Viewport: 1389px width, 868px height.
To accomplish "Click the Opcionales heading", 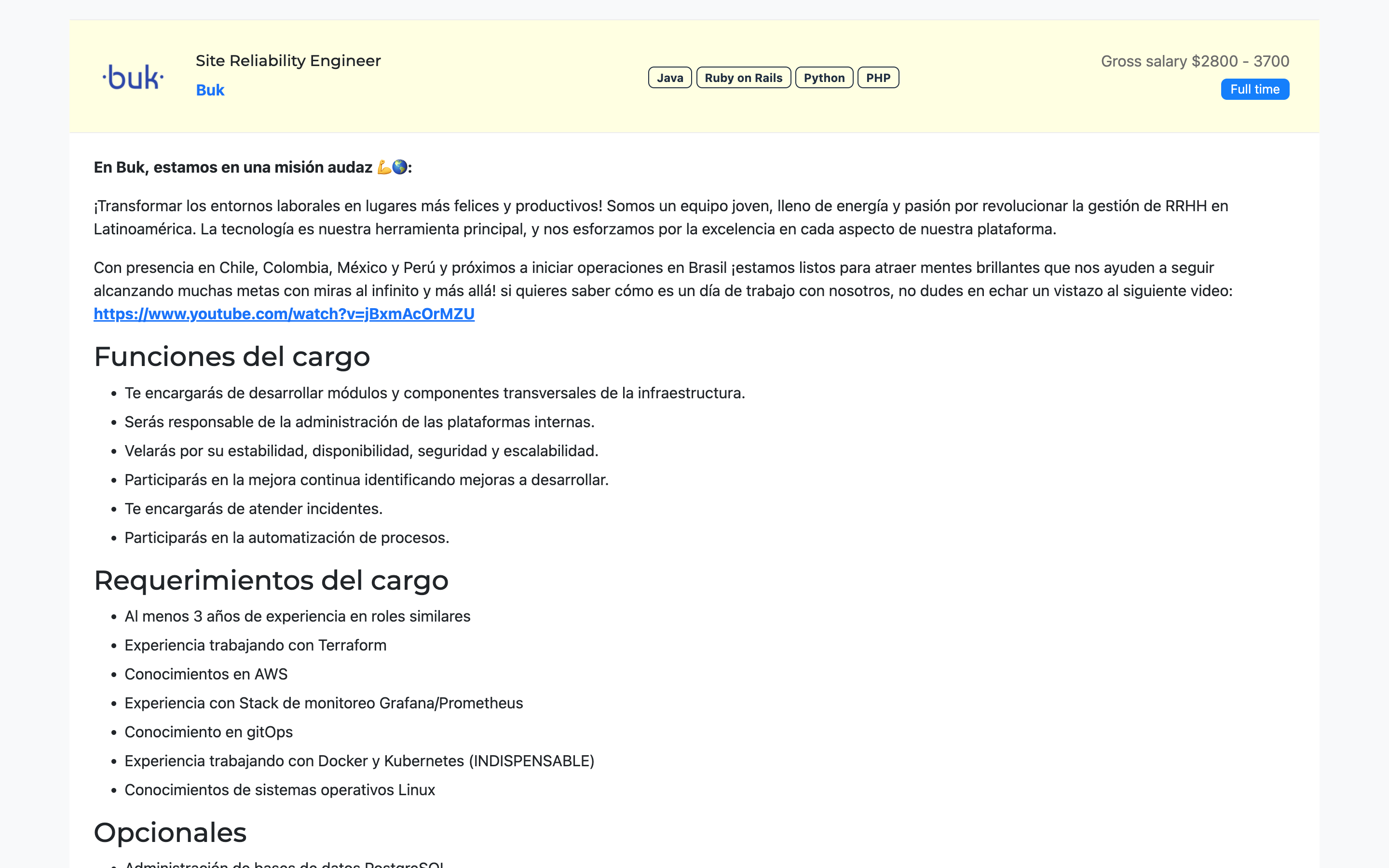I will [x=170, y=832].
